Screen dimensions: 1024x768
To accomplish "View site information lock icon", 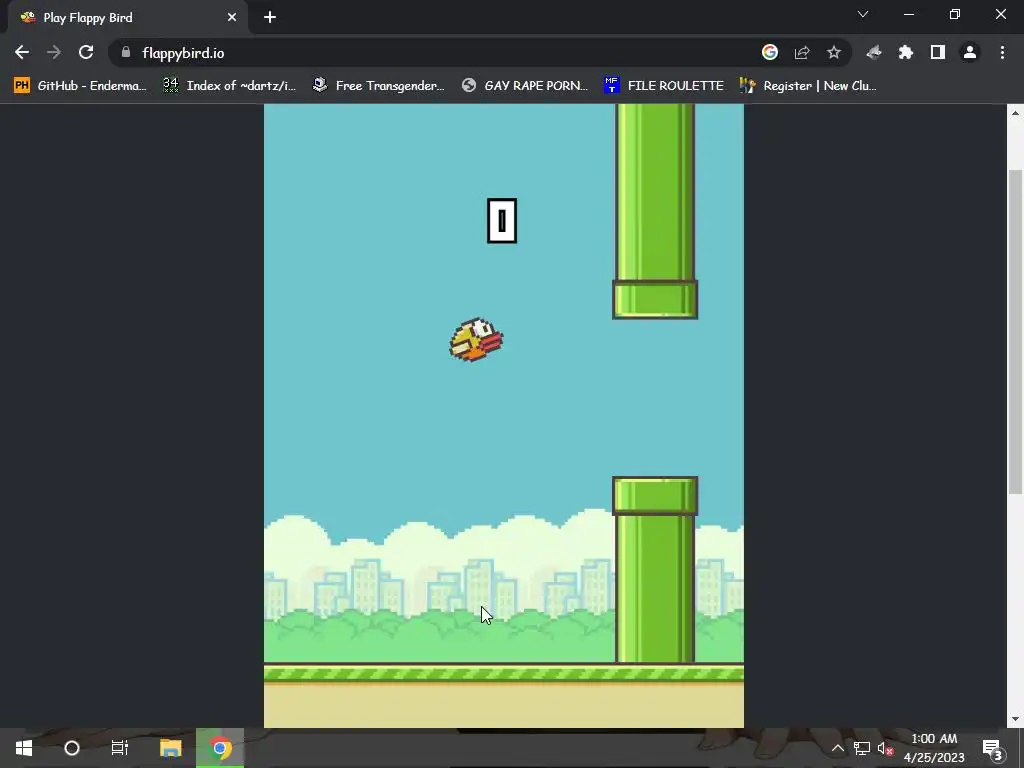I will click(x=126, y=52).
